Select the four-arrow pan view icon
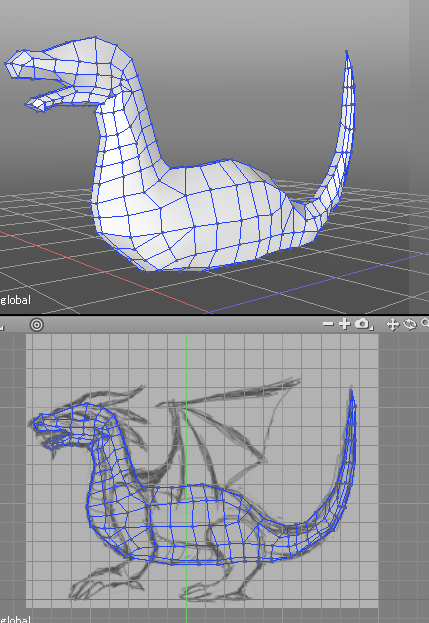This screenshot has width=429, height=623. 392,325
